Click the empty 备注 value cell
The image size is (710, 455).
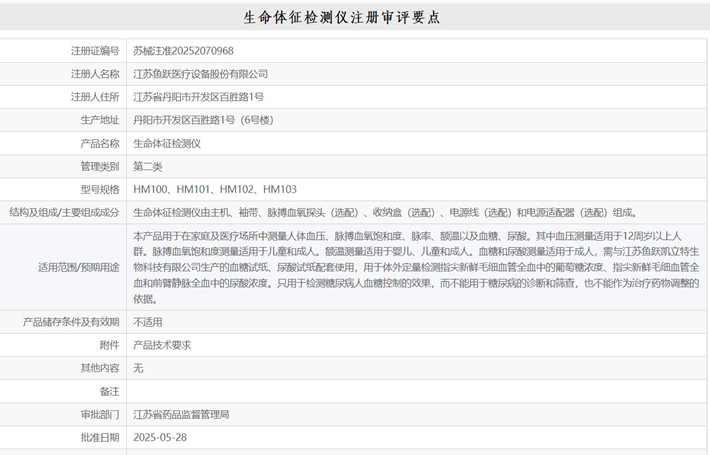click(415, 391)
